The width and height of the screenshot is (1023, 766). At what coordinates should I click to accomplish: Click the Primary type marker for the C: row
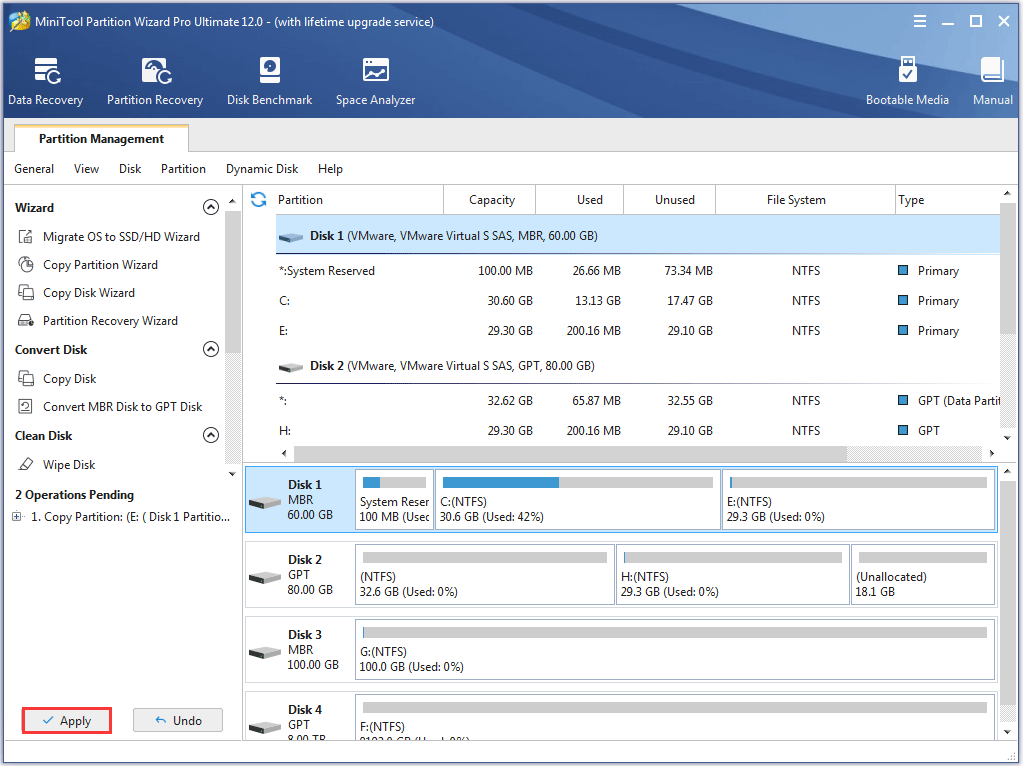pos(903,300)
